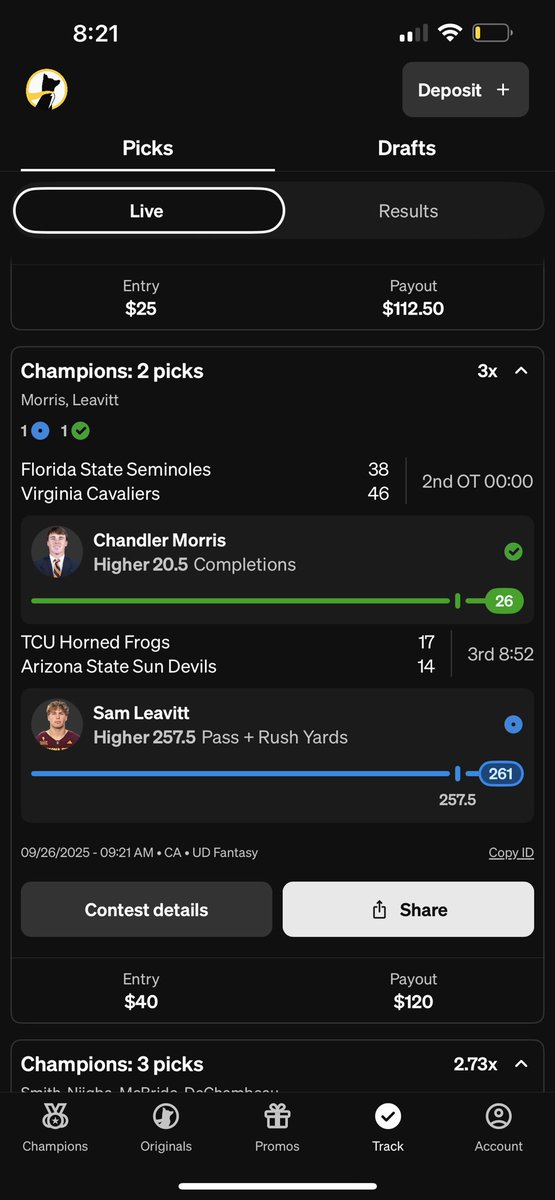Switch to the Results toggle
The image size is (555, 1200).
point(408,211)
